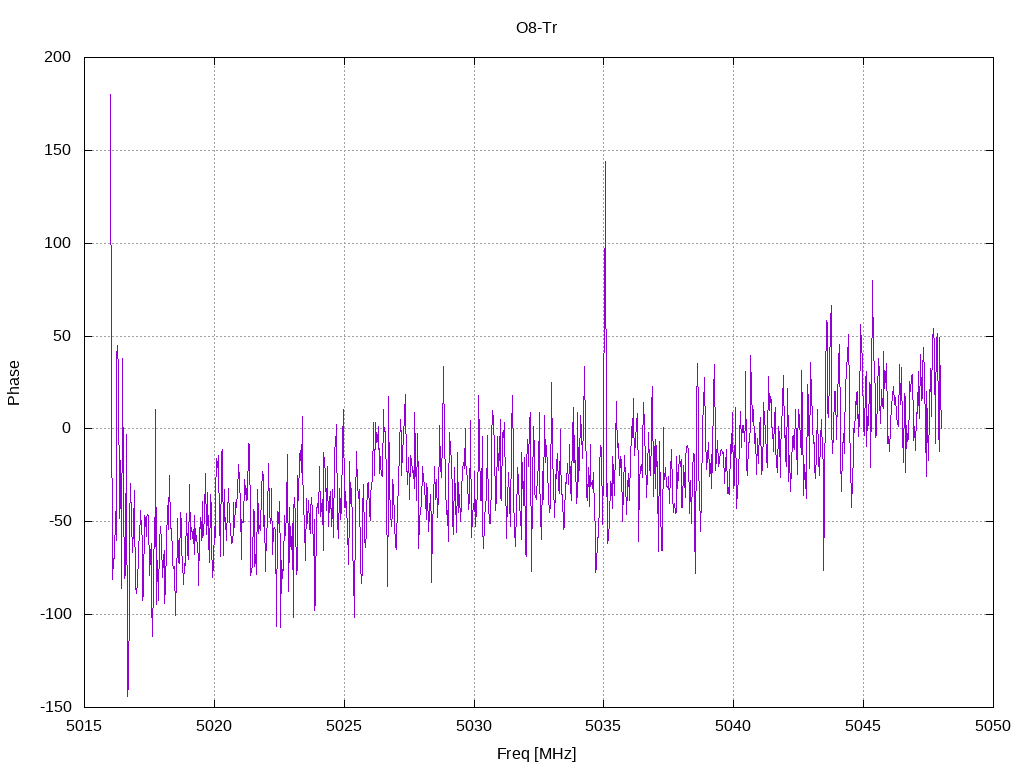Screen dimensions: 1024x768
Task: Click the x-axis tick label 5040
Action: tap(733, 726)
